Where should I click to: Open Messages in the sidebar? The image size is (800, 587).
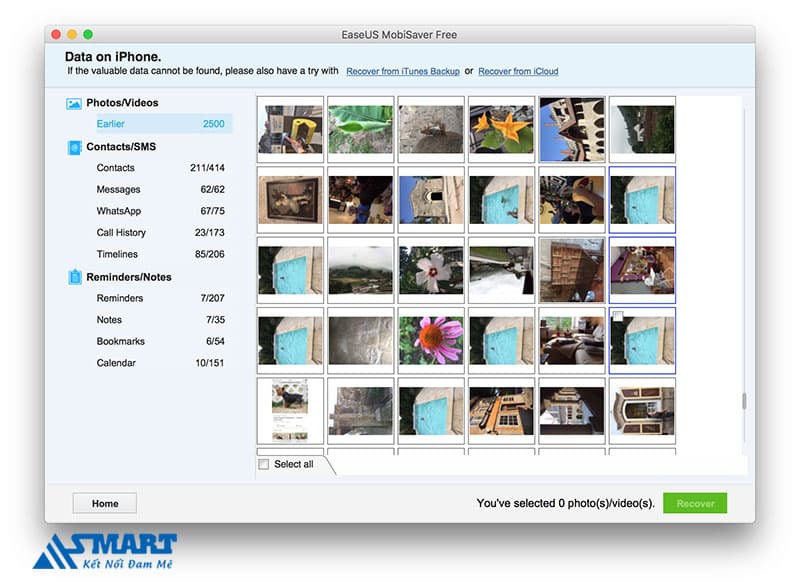click(x=118, y=190)
